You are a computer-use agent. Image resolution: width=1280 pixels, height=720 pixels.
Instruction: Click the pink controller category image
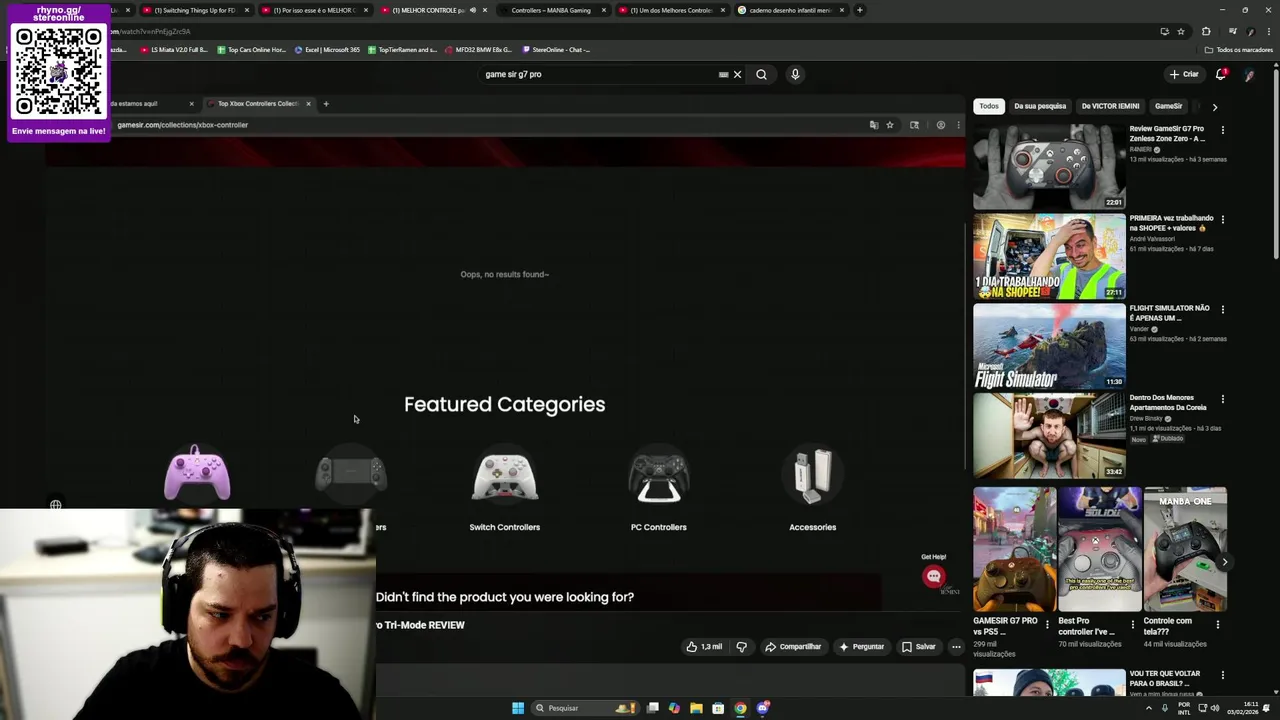click(197, 473)
